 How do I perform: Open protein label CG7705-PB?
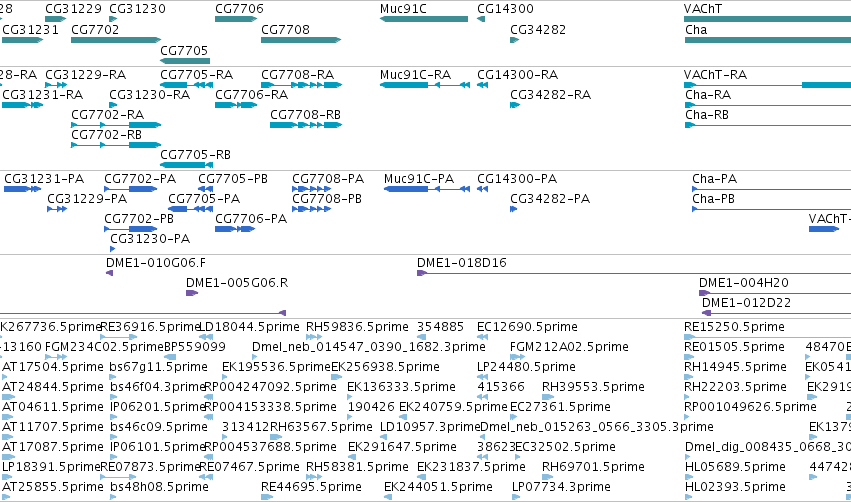(233, 179)
